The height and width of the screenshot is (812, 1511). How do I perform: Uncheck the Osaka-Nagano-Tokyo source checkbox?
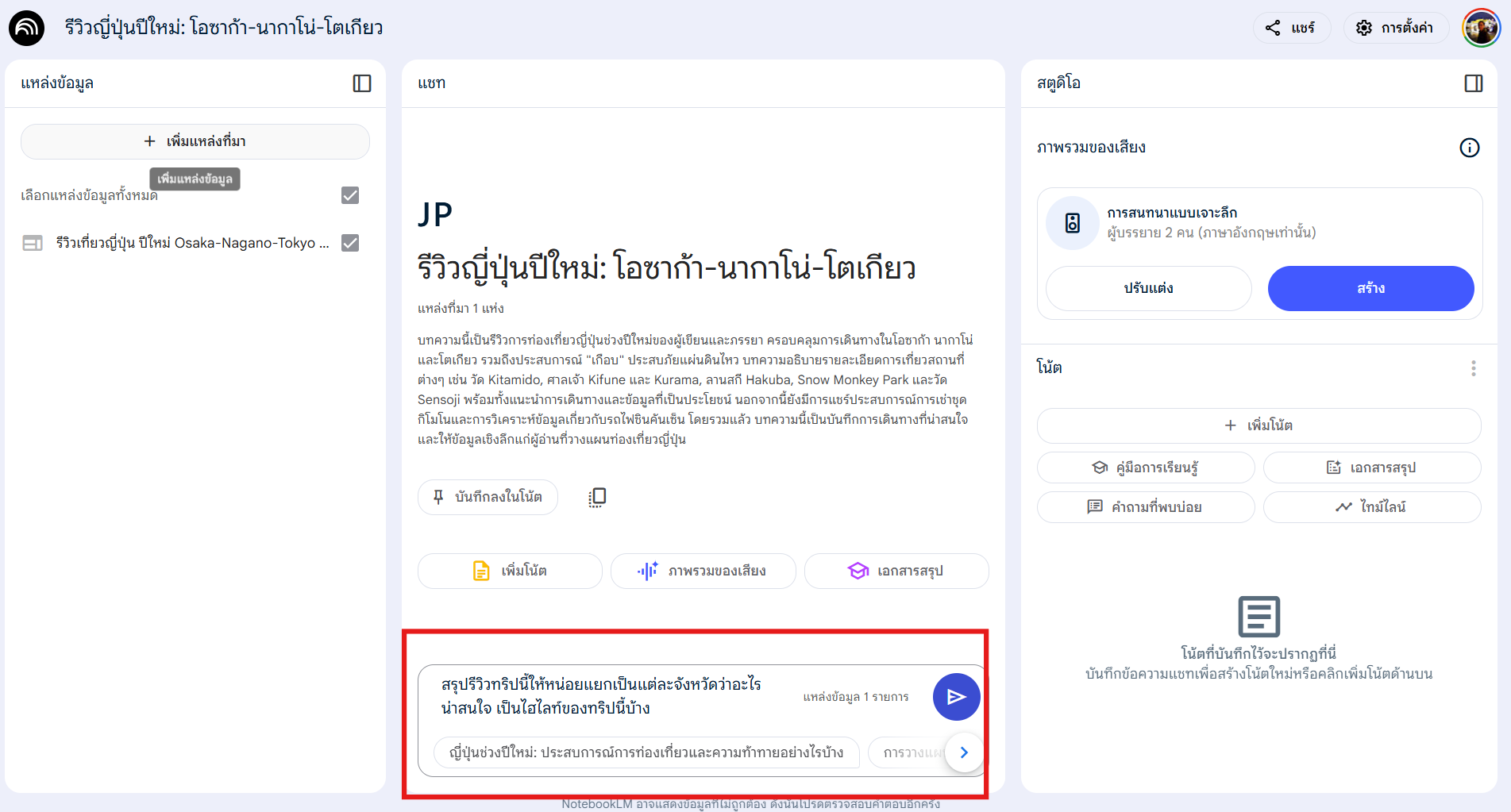tap(350, 243)
